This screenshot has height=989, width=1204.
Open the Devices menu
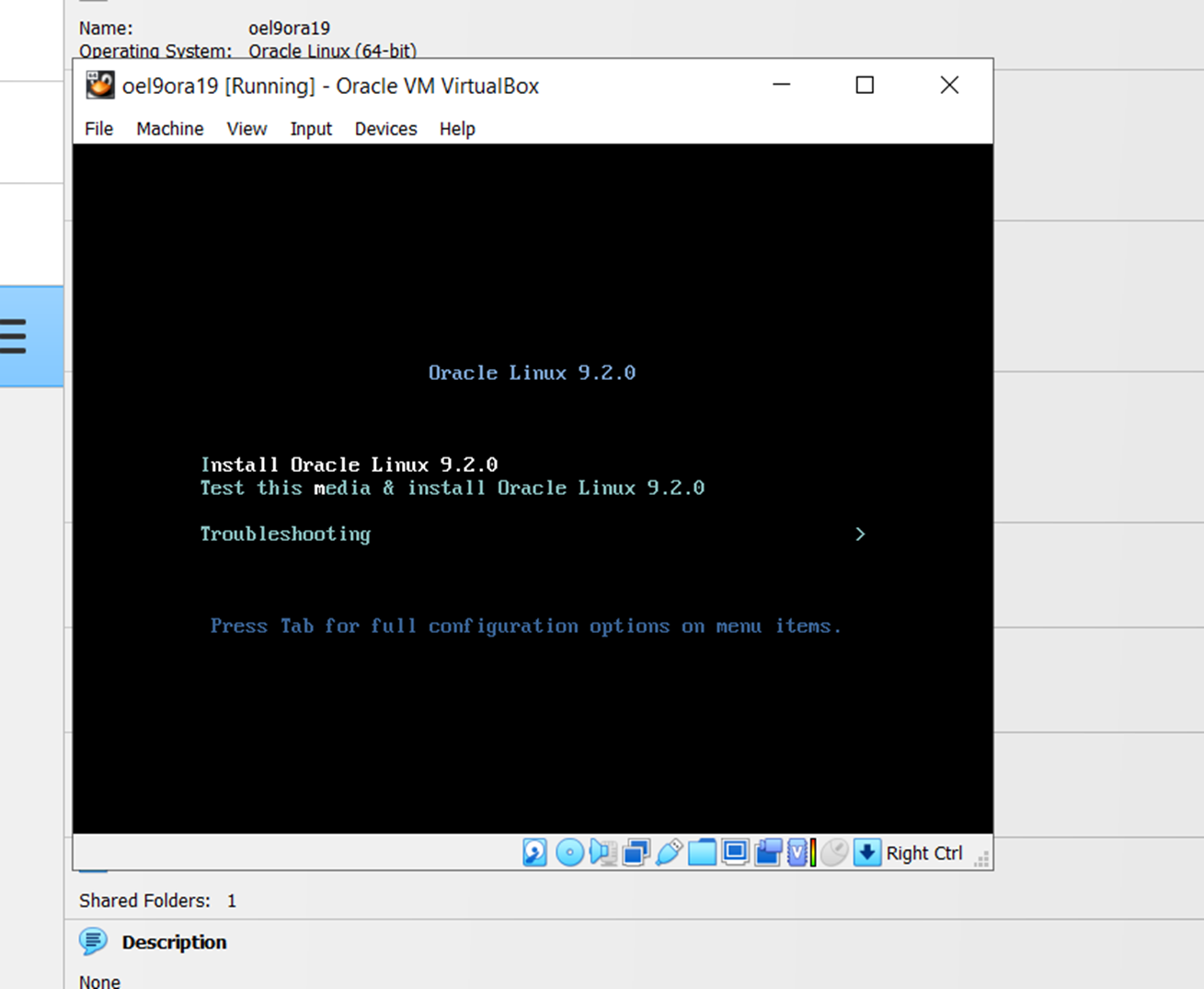385,129
